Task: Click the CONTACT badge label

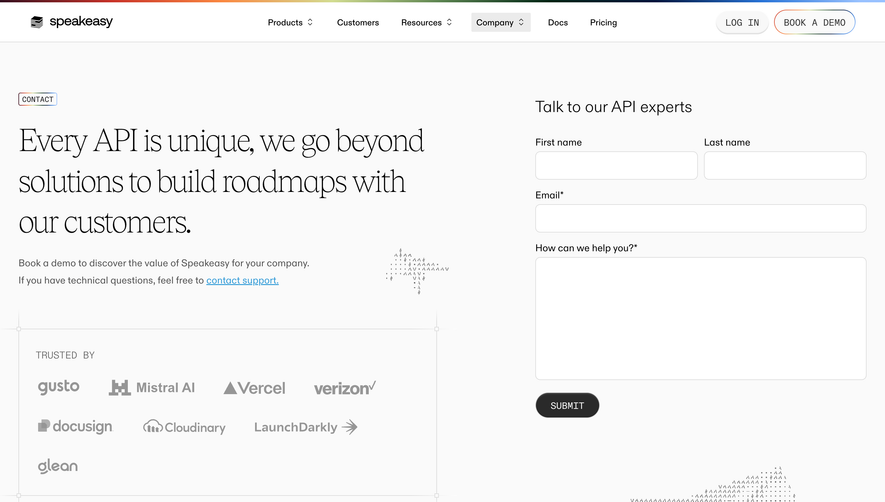Action: coord(38,99)
